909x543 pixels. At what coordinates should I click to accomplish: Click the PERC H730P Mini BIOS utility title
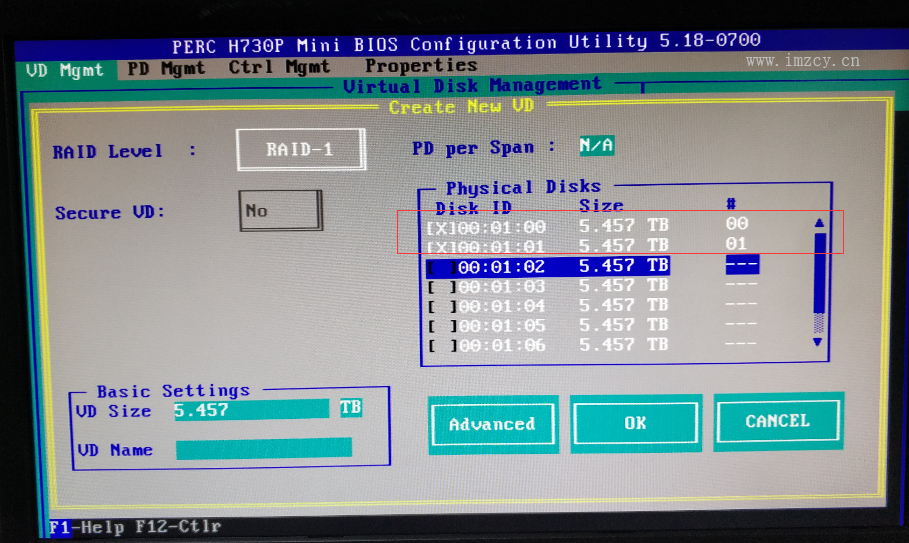[x=466, y=43]
